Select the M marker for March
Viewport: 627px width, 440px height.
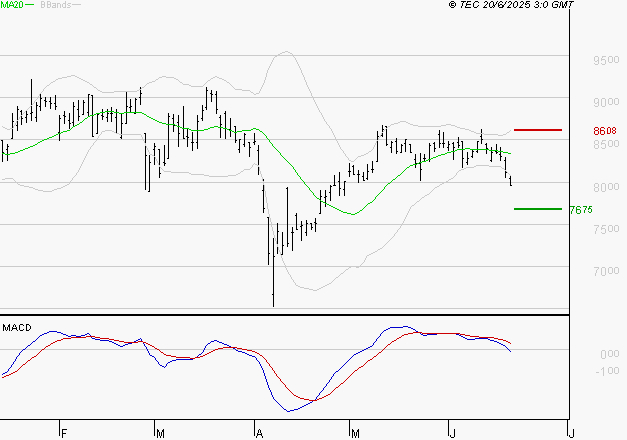pos(160,432)
